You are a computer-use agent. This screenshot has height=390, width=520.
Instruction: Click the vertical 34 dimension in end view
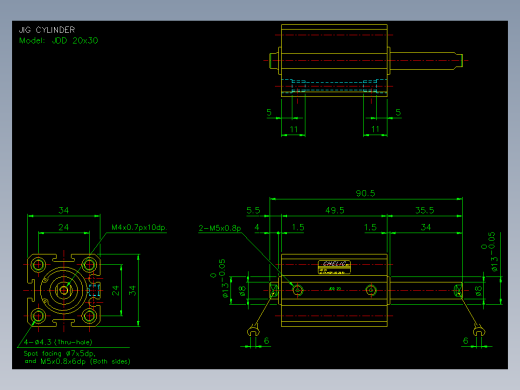coord(132,290)
